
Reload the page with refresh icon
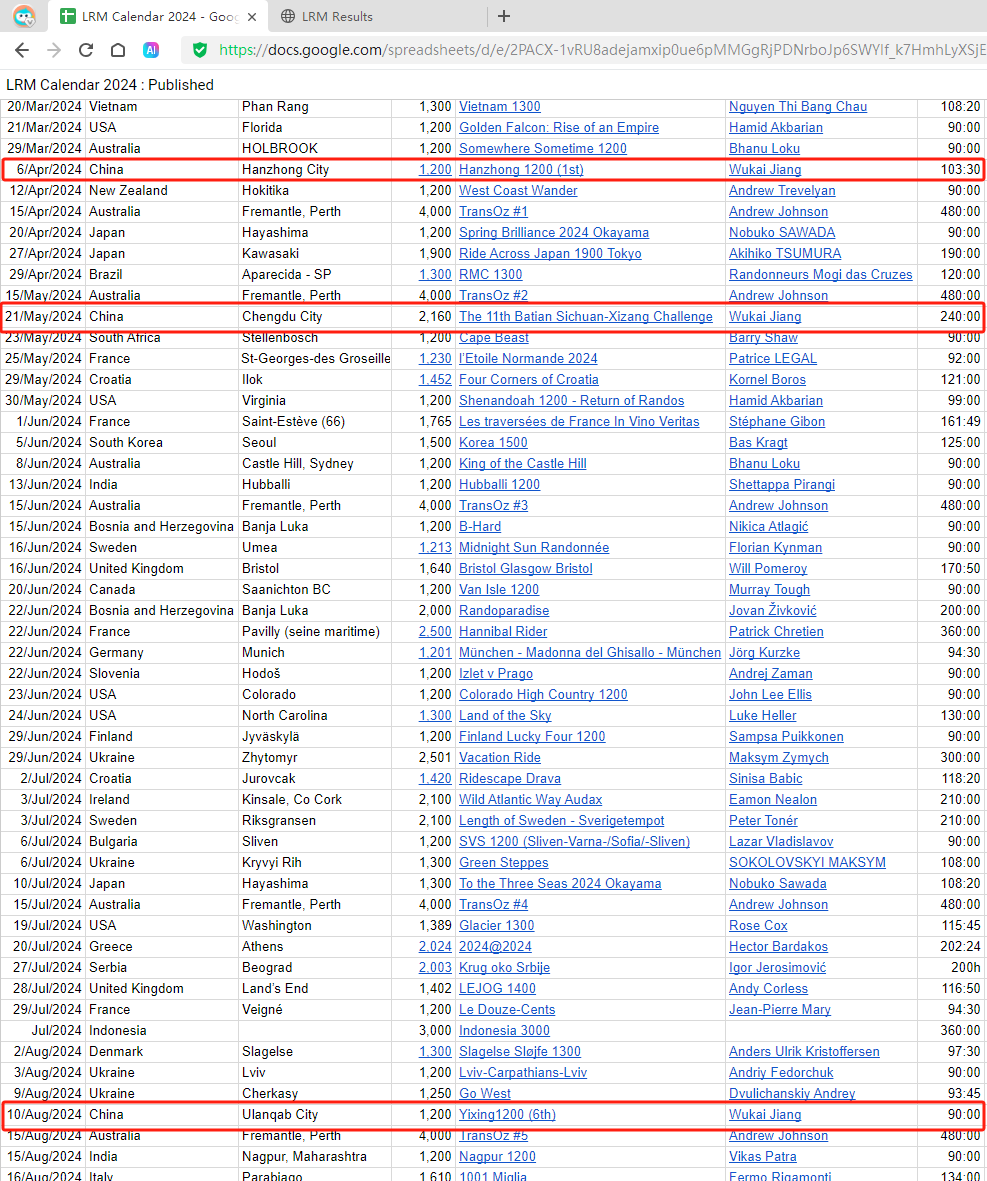coord(86,50)
